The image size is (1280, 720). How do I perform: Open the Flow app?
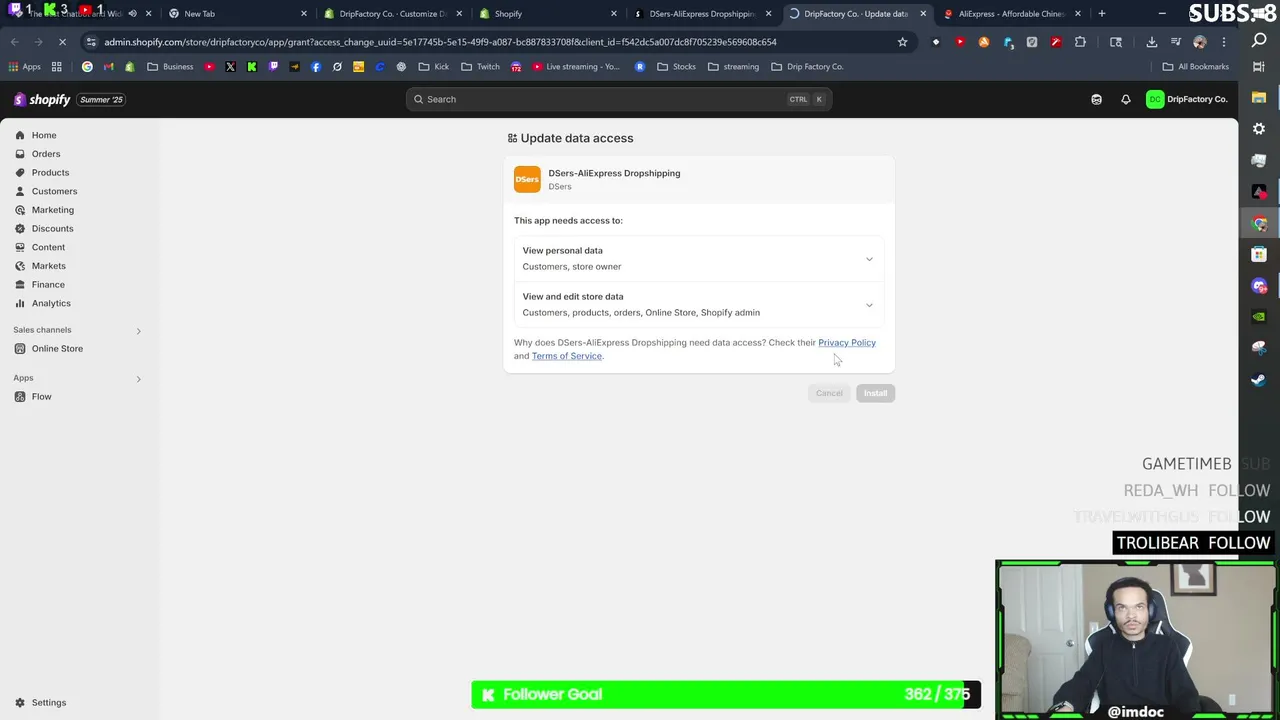pyautogui.click(x=41, y=397)
